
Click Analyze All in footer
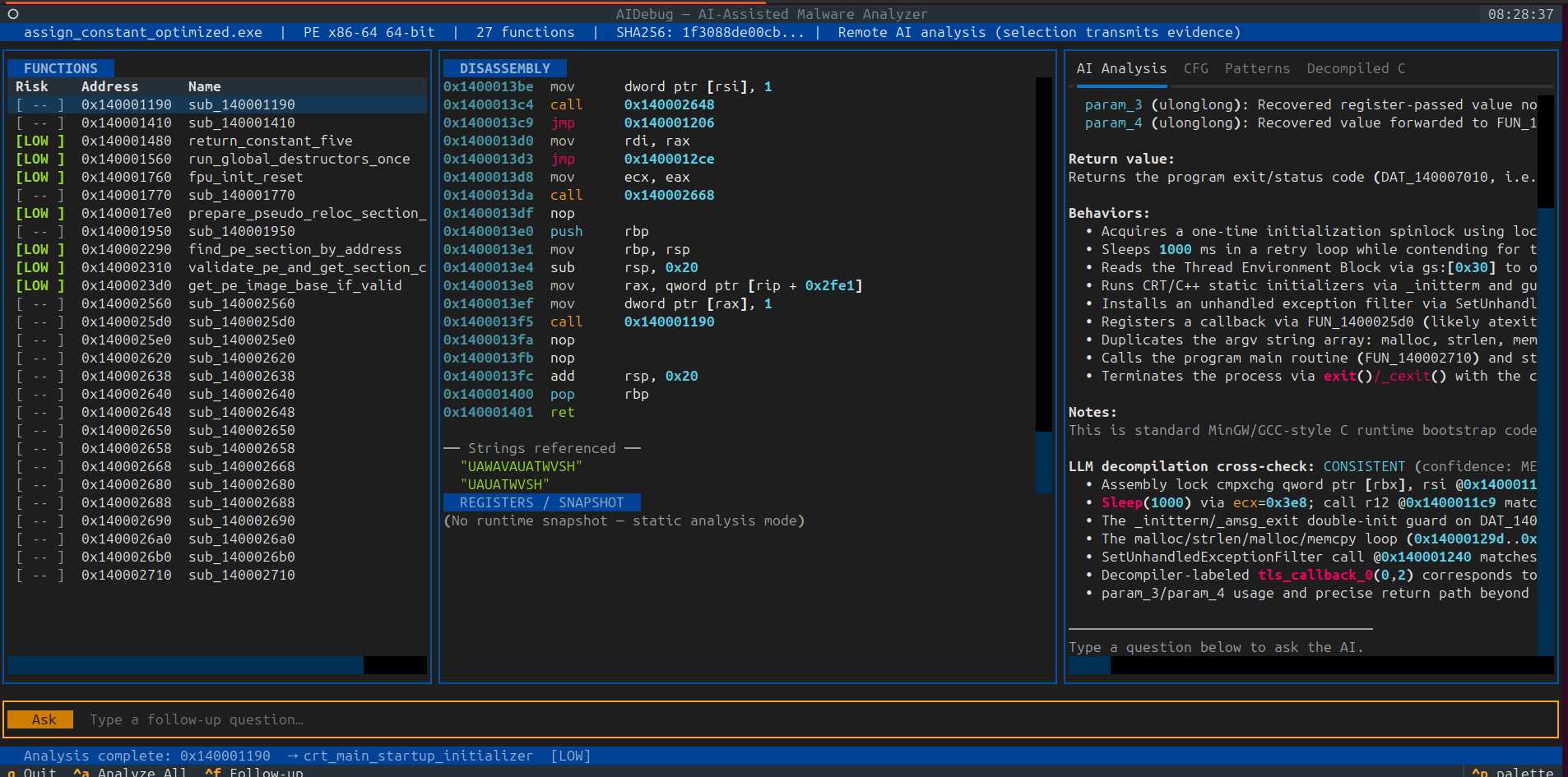click(x=130, y=772)
